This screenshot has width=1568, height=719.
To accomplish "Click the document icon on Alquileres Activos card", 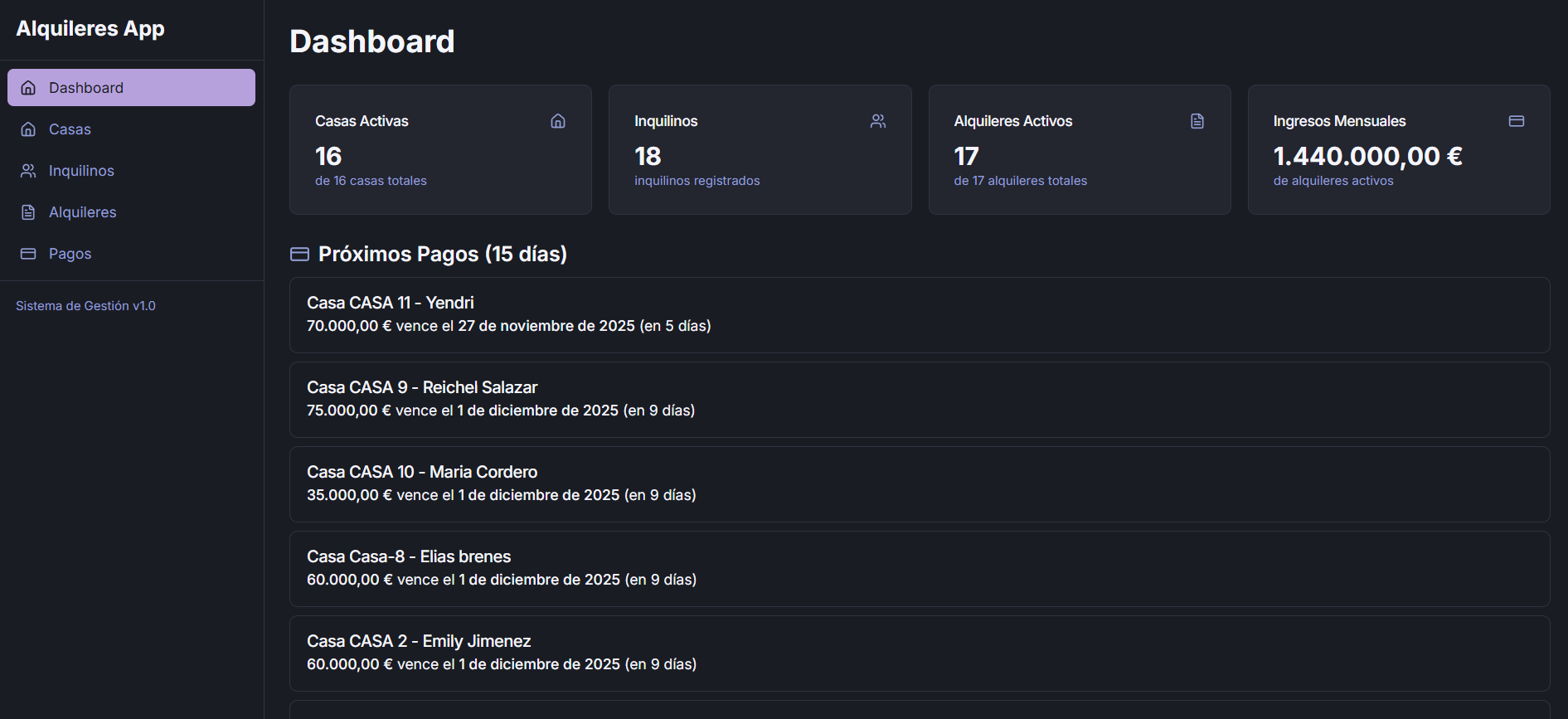I will tap(1197, 121).
